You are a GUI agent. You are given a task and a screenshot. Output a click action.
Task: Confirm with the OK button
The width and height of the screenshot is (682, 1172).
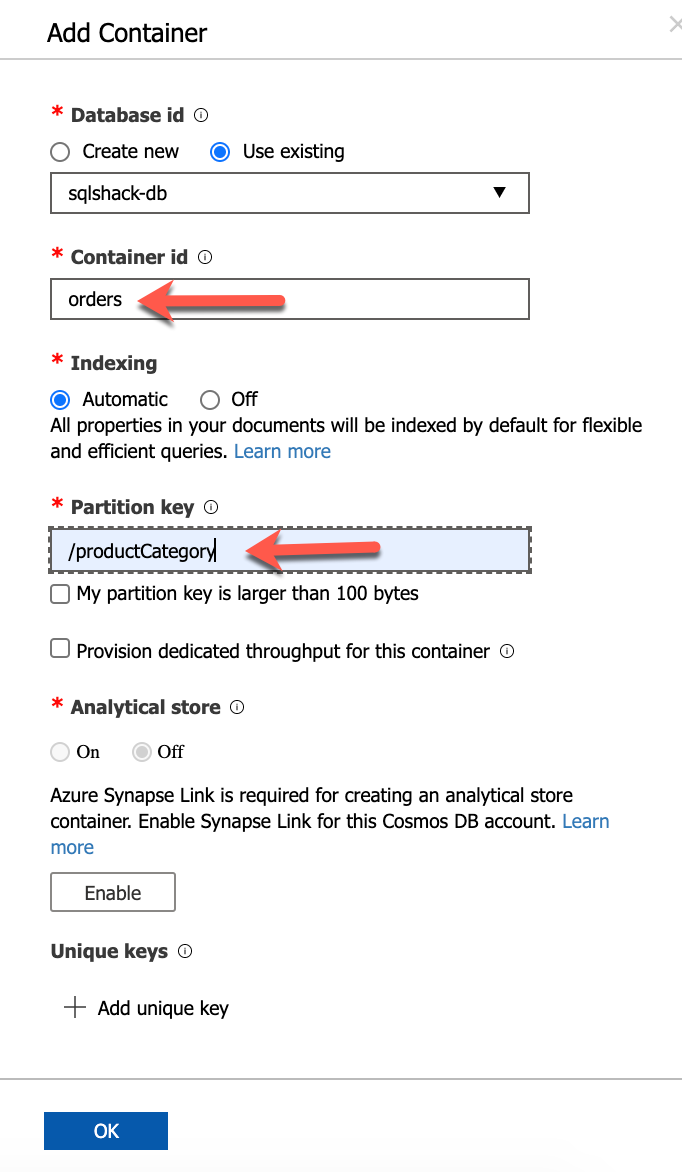(106, 1131)
